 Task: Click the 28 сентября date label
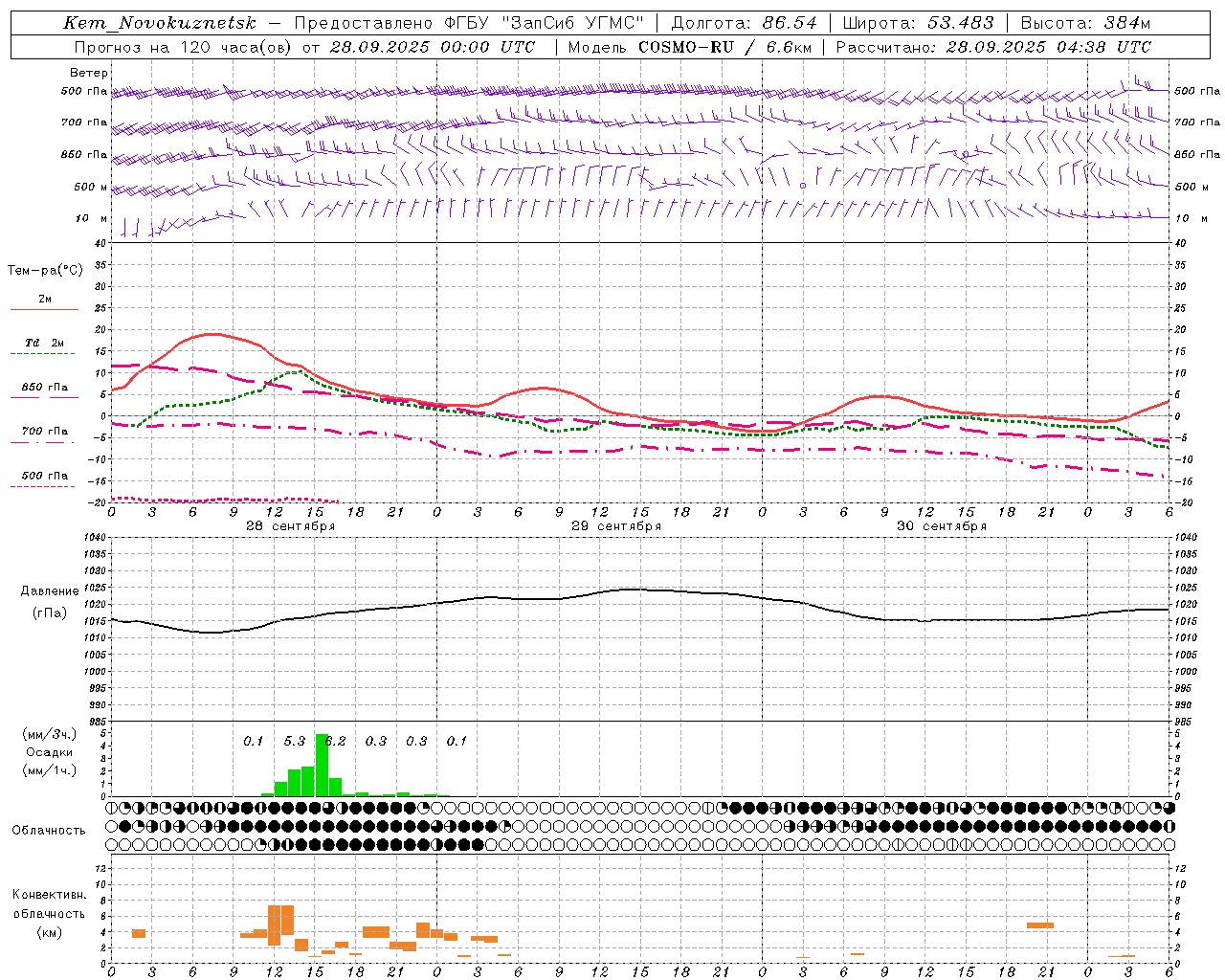pyautogui.click(x=290, y=526)
